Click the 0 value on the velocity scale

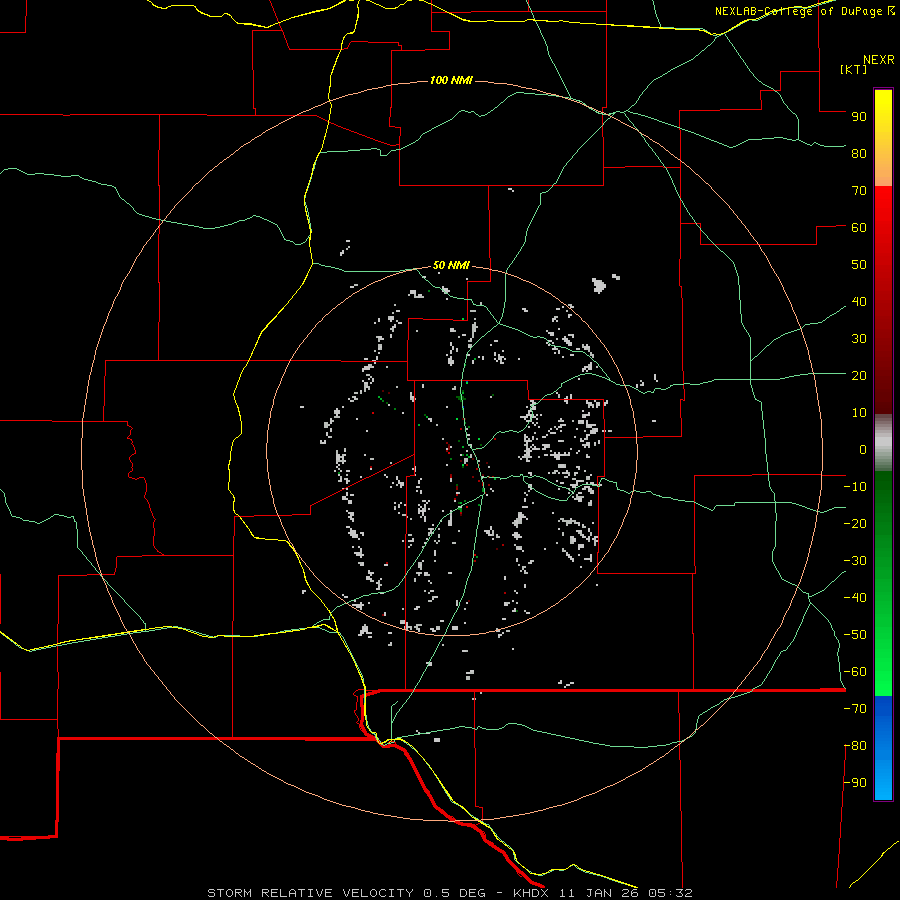click(x=863, y=449)
